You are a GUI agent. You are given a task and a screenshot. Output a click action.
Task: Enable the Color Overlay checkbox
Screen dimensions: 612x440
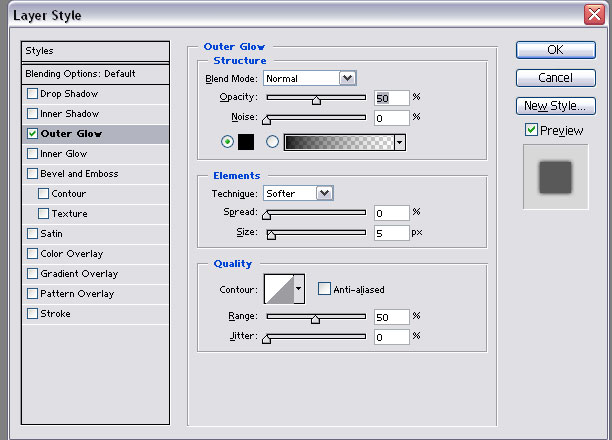pos(32,253)
